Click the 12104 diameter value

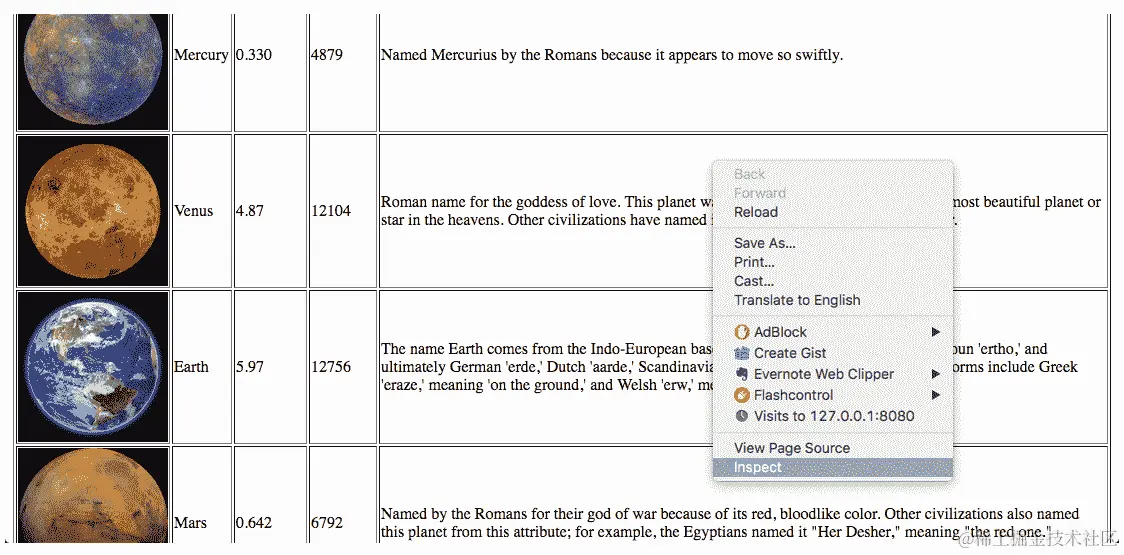331,211
